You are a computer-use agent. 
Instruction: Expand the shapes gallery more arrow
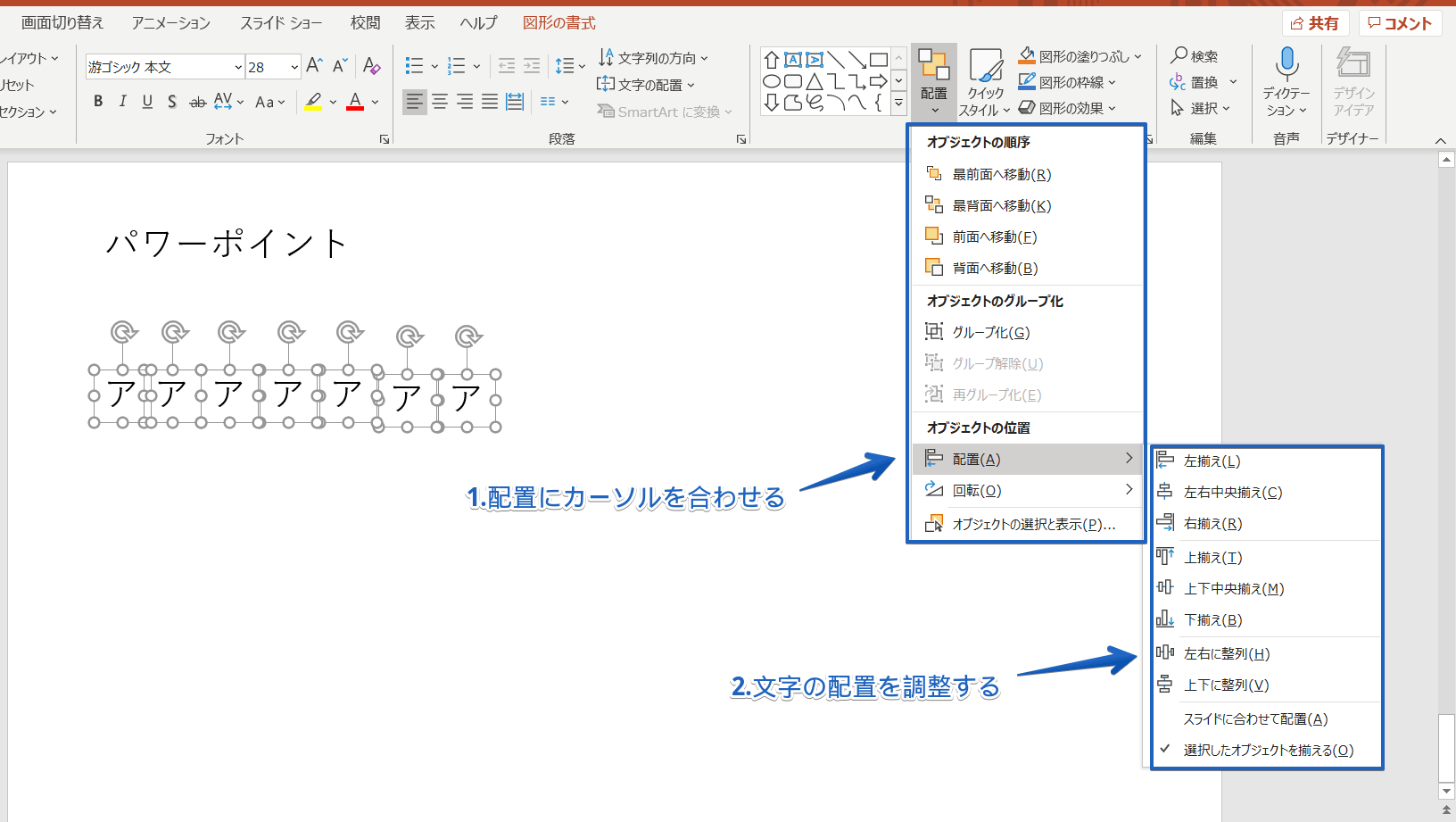click(899, 104)
